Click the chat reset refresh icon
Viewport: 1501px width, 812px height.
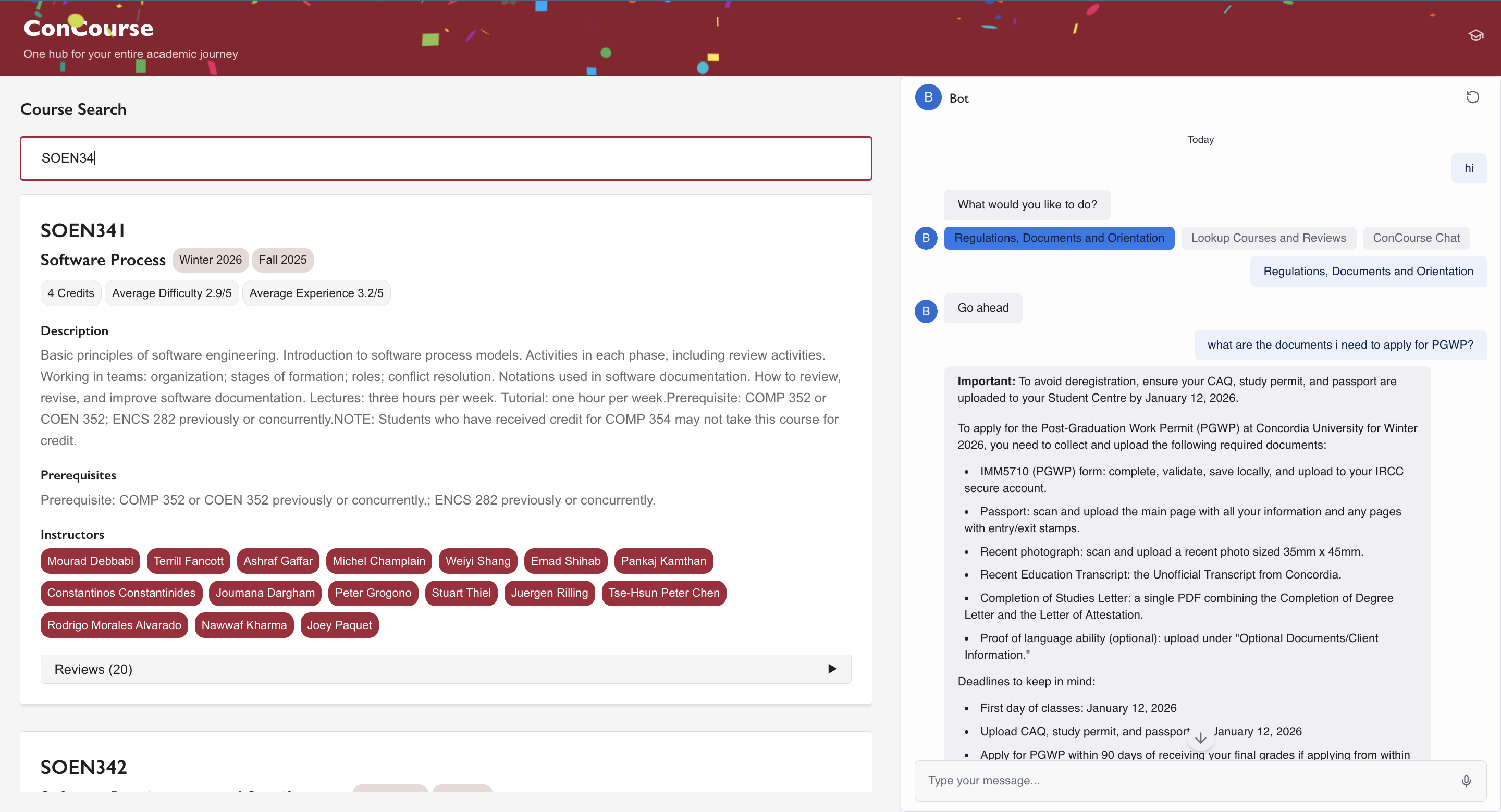[1472, 97]
